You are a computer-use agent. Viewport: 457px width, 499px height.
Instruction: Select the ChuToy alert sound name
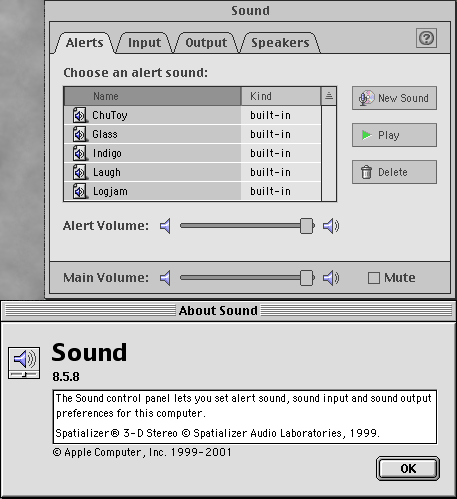tap(110, 115)
